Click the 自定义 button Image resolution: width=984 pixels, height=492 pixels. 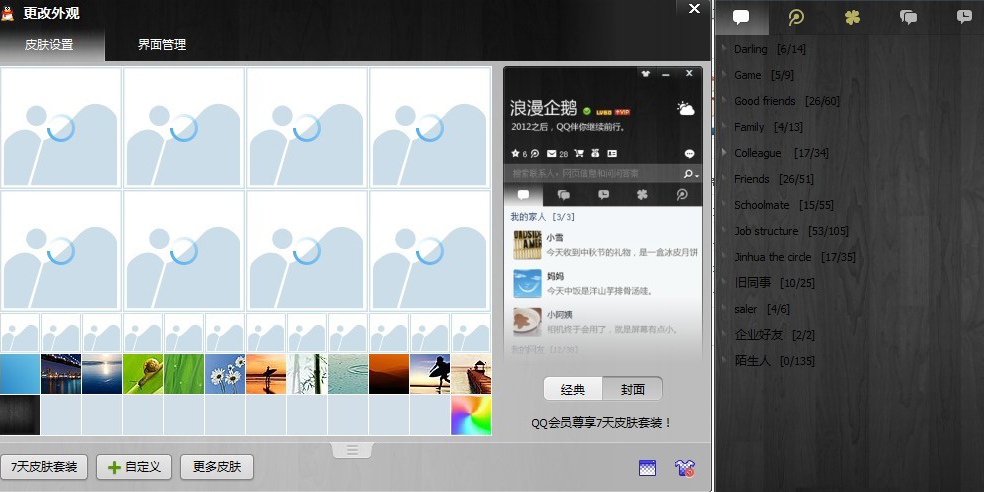coord(134,467)
